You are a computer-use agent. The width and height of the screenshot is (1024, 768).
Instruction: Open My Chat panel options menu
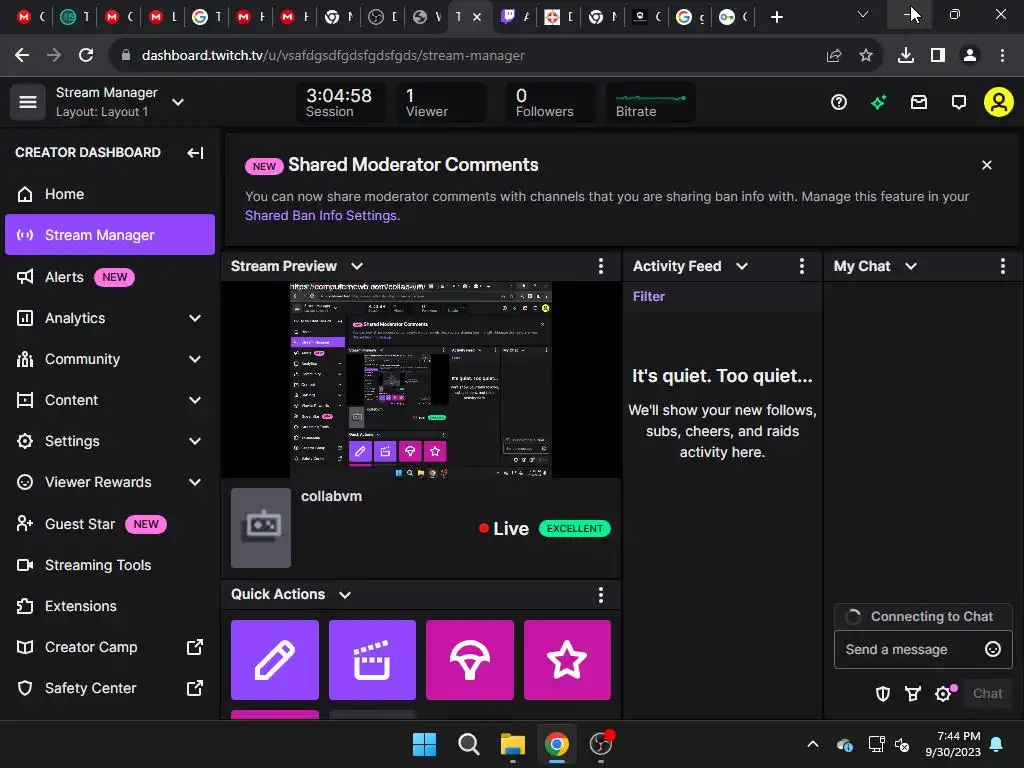tap(1002, 266)
